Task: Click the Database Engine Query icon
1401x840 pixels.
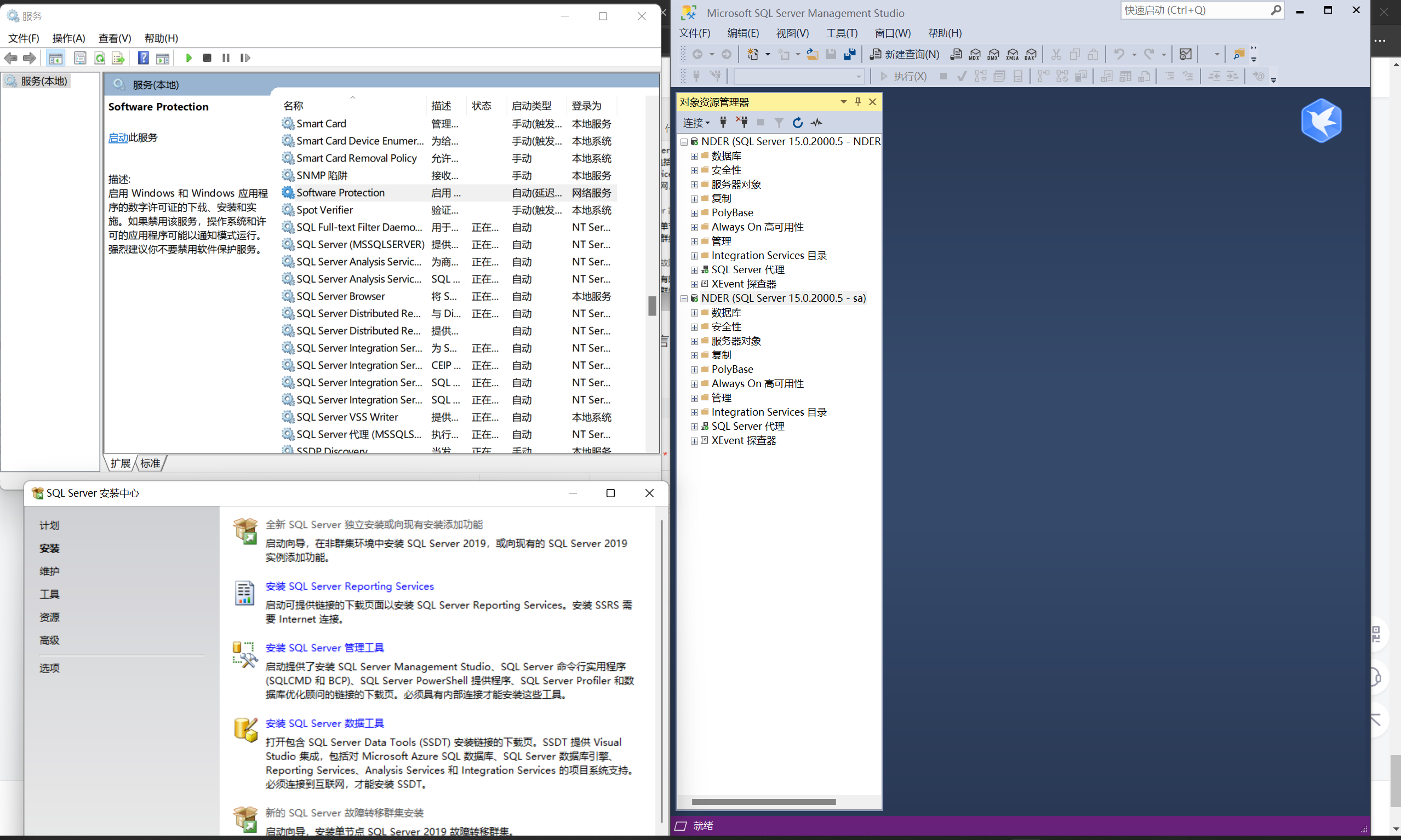Action: tap(956, 54)
